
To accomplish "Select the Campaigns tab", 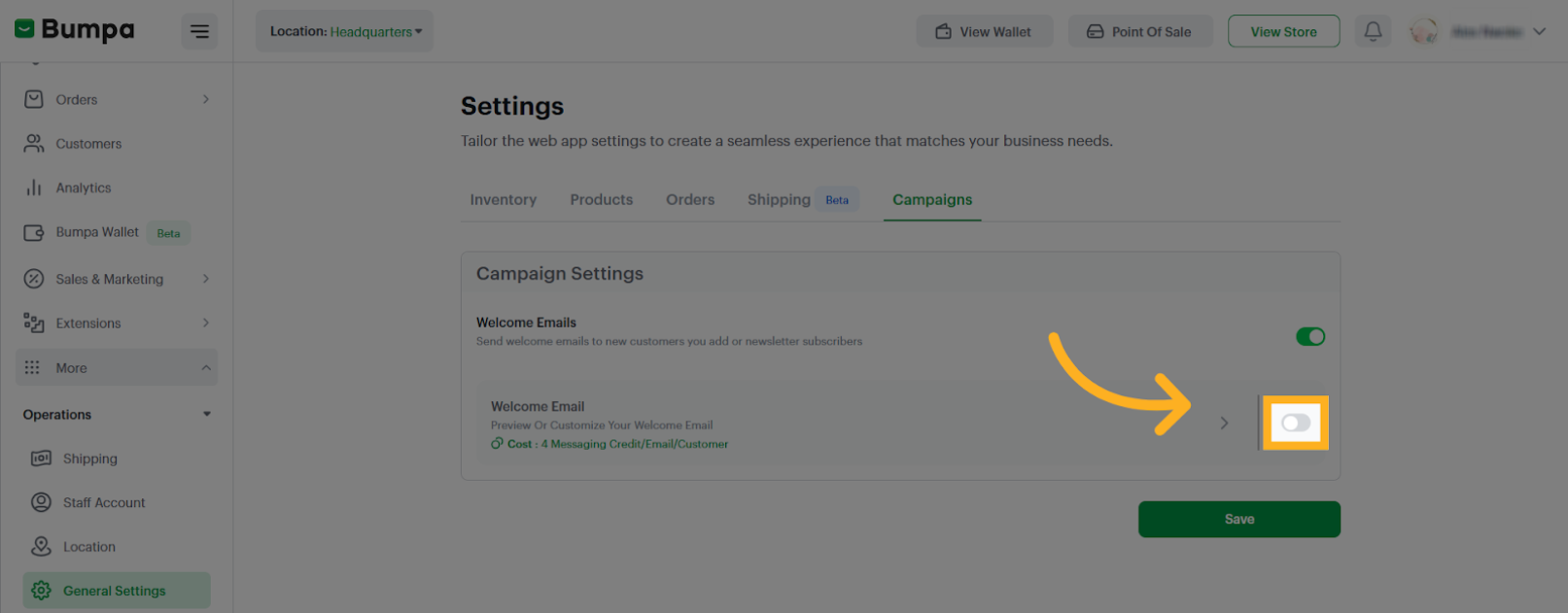I will coord(932,199).
